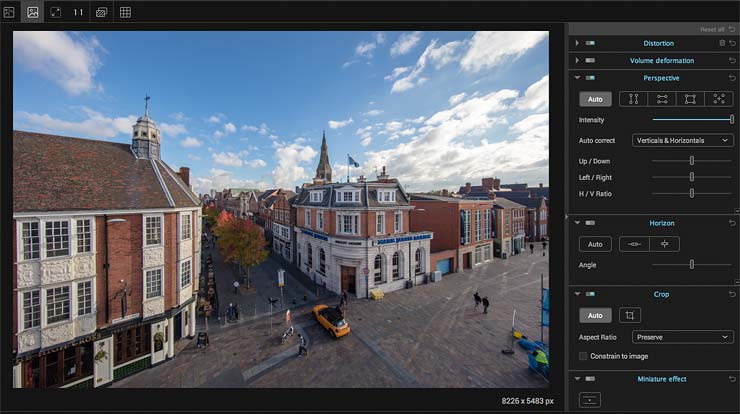Viewport: 740px width, 414px height.
Task: Click the Reset all undo arrow icon
Action: (732, 29)
